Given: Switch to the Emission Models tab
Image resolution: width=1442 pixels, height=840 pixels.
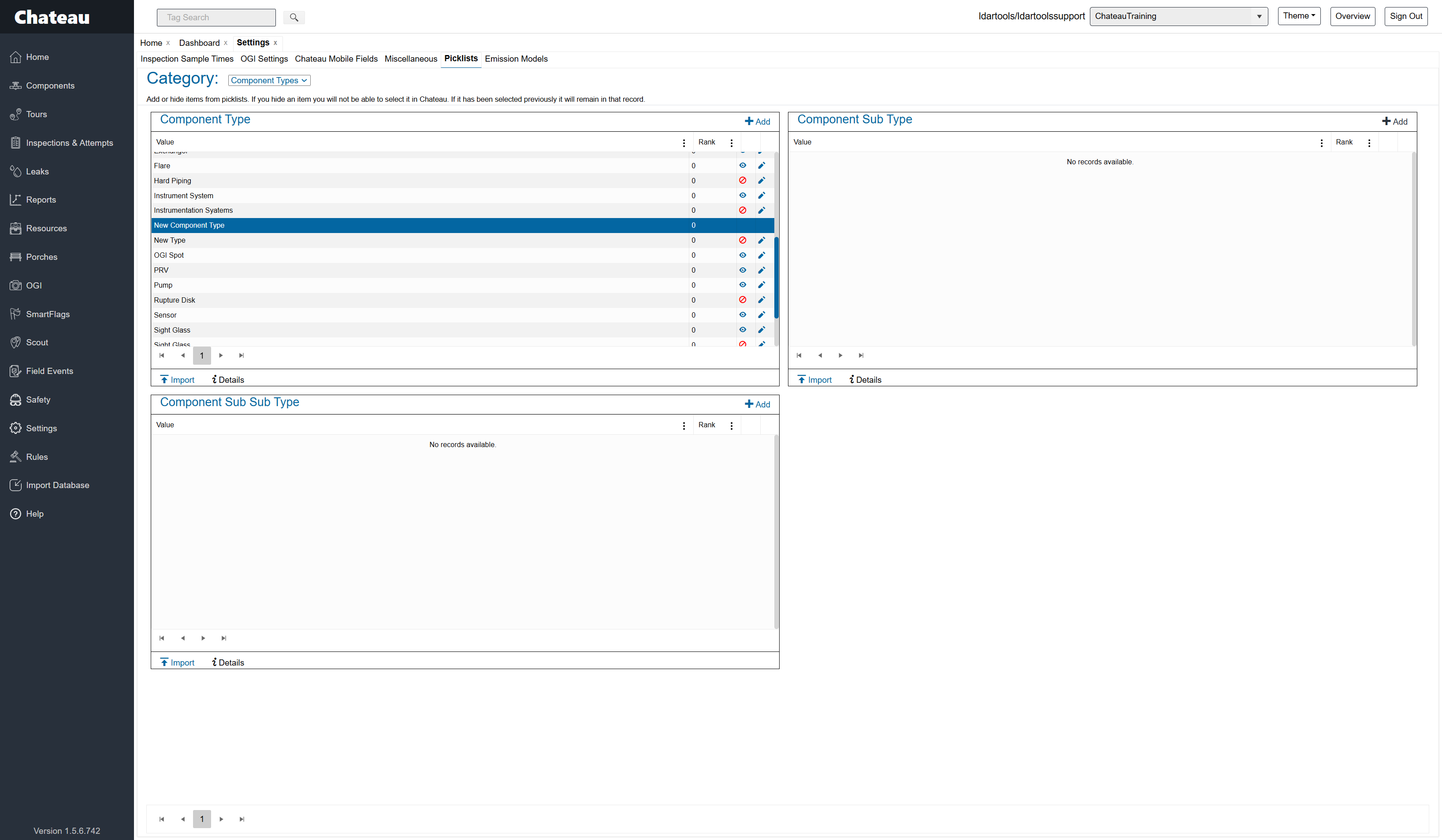Looking at the screenshot, I should coord(516,59).
